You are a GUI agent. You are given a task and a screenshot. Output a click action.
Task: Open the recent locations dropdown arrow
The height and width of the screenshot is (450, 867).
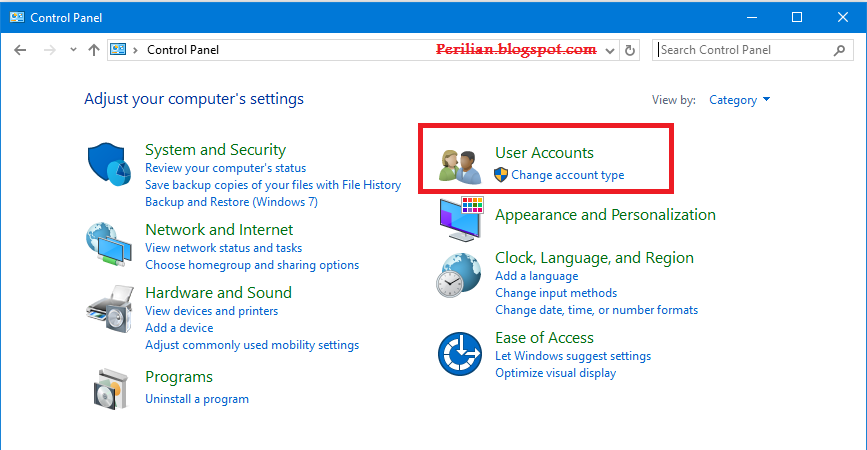point(71,50)
